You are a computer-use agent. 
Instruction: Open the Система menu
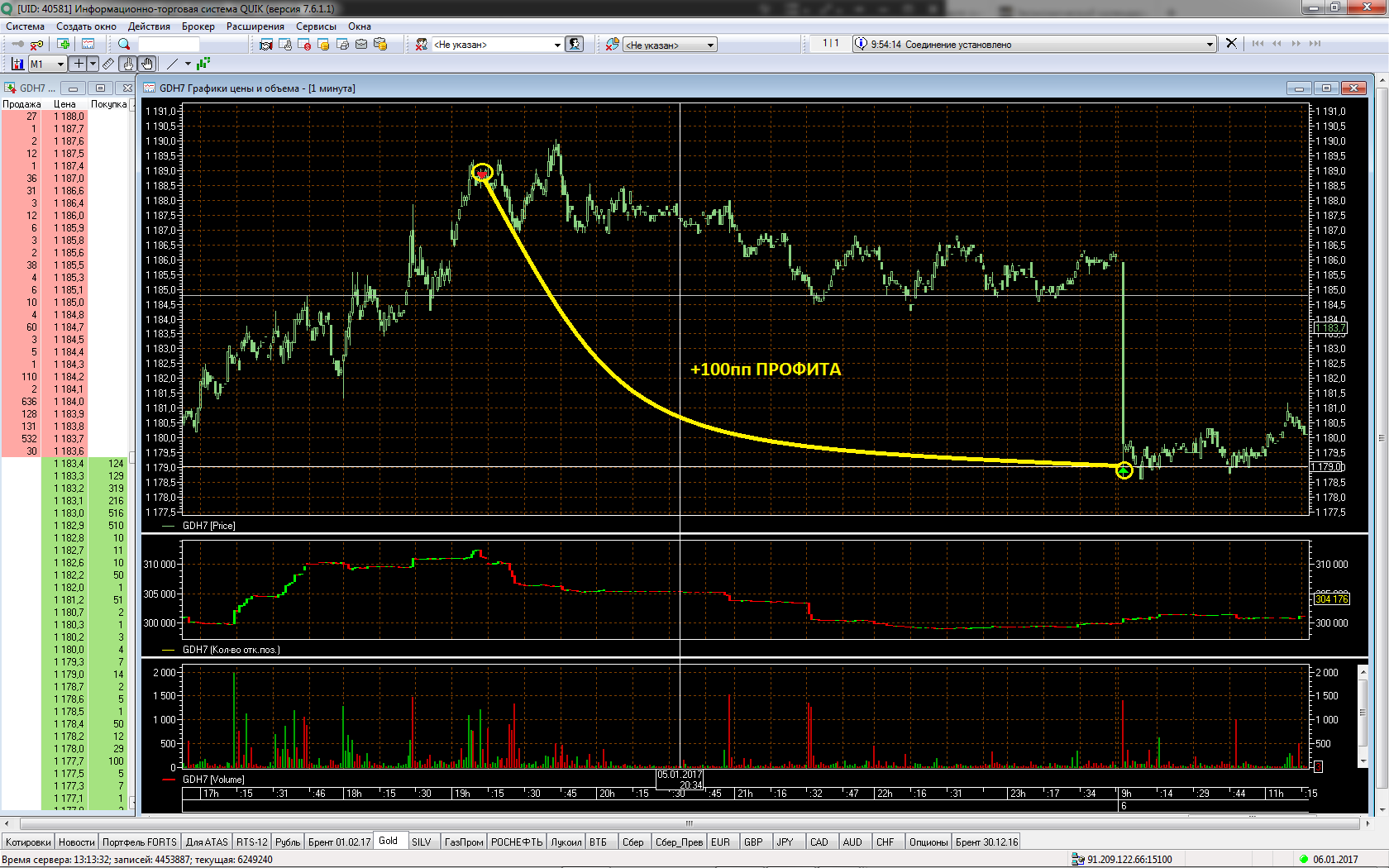(x=25, y=26)
